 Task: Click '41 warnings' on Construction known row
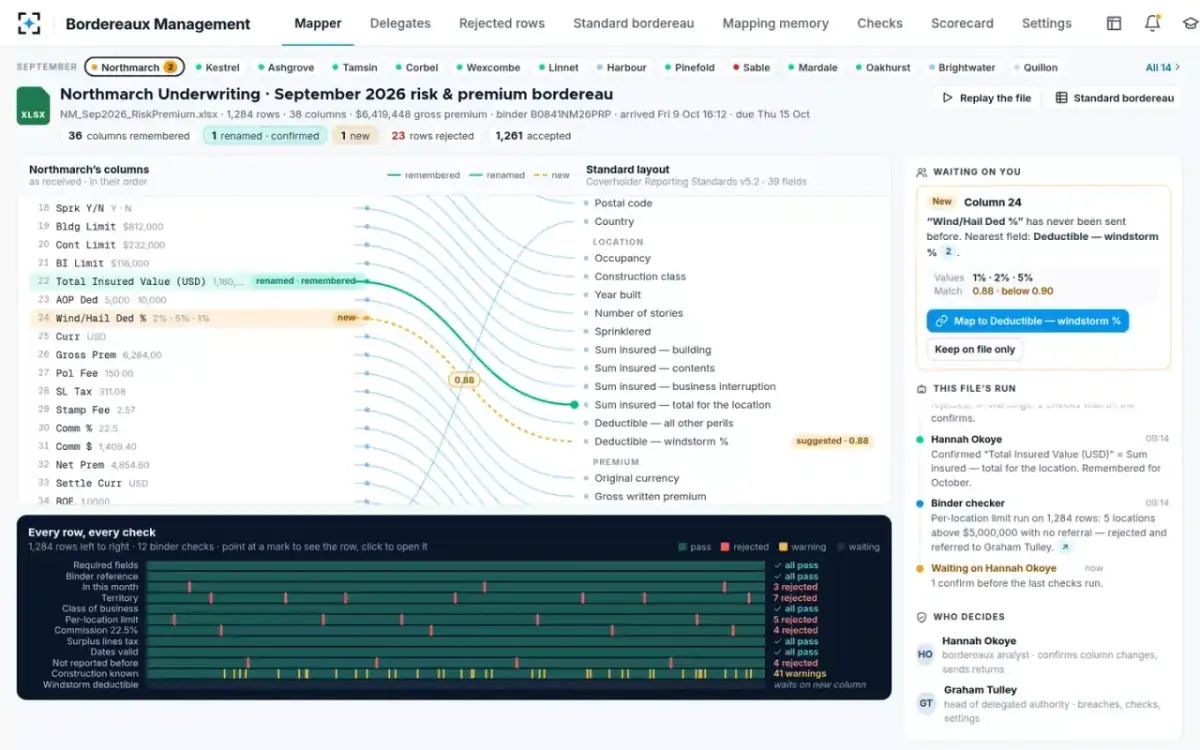pyautogui.click(x=799, y=673)
